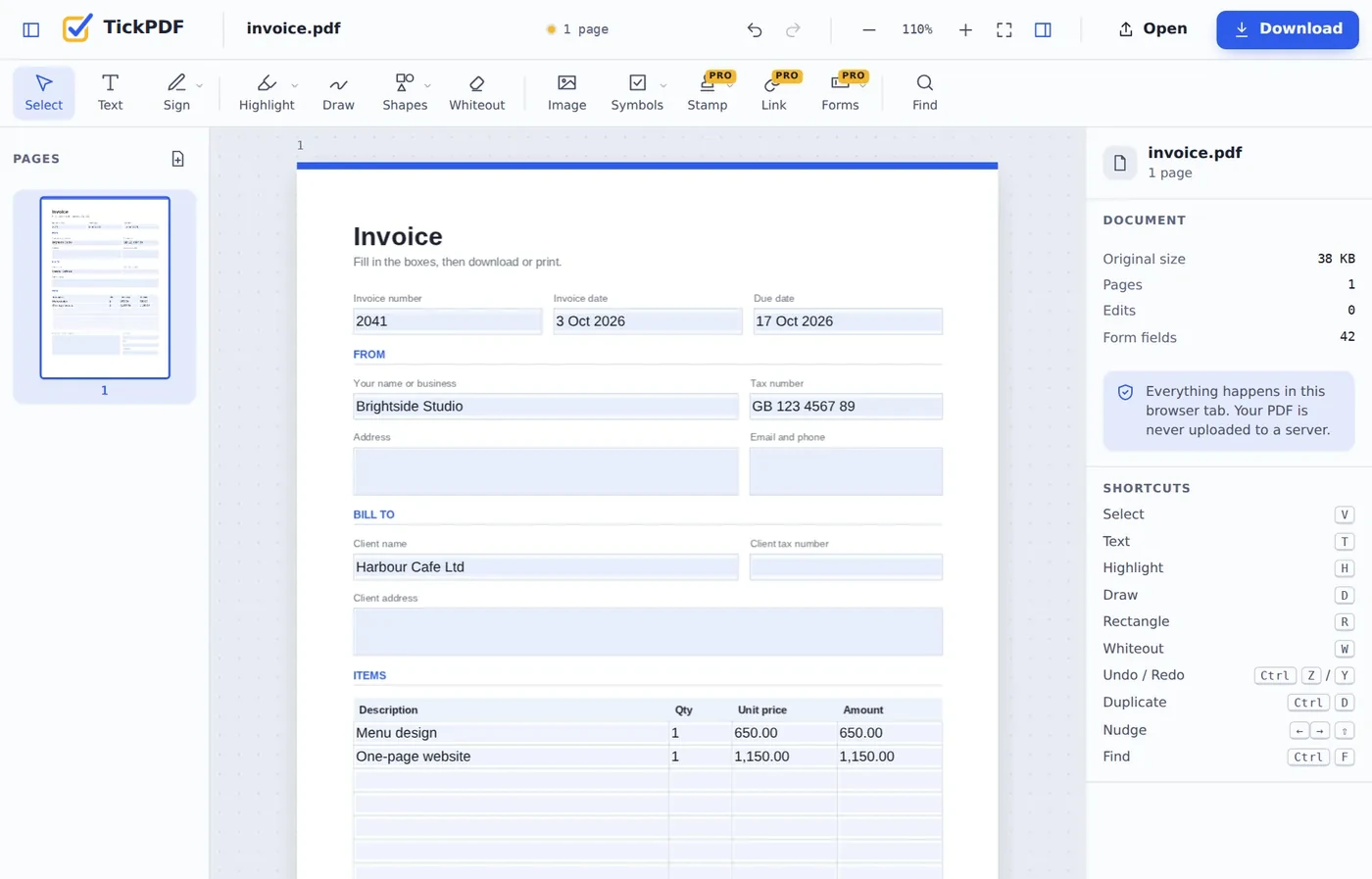Click the Menu design description cell
The width and height of the screenshot is (1372, 879).
pos(511,733)
